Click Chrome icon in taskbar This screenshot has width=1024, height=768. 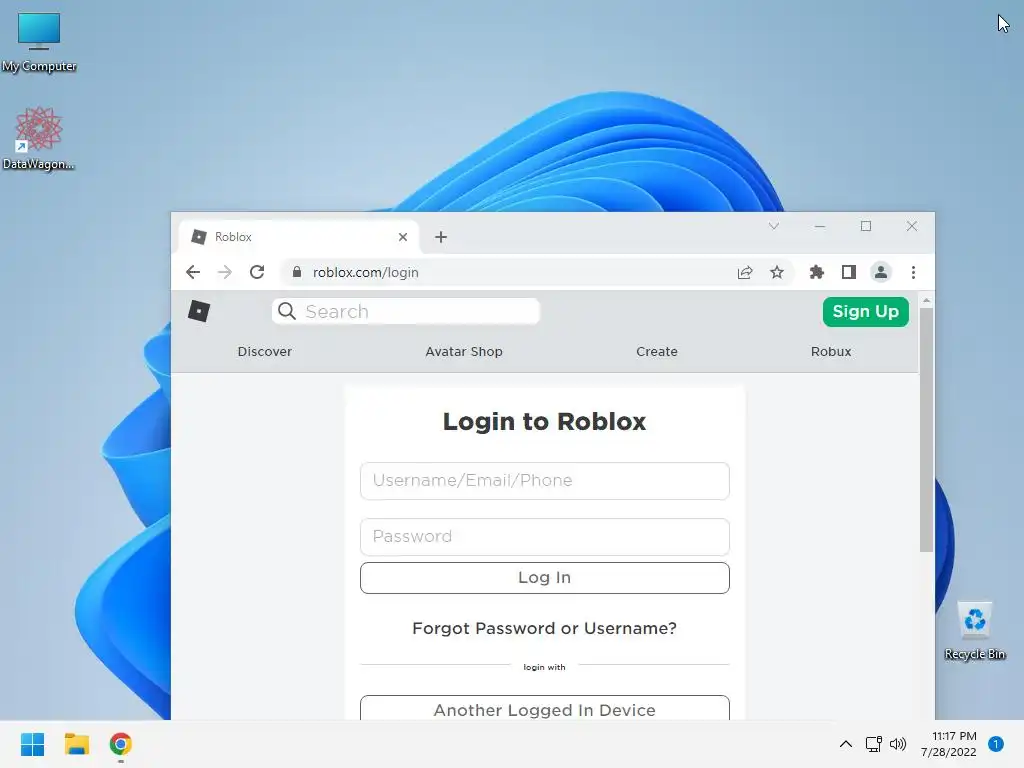[x=121, y=744]
